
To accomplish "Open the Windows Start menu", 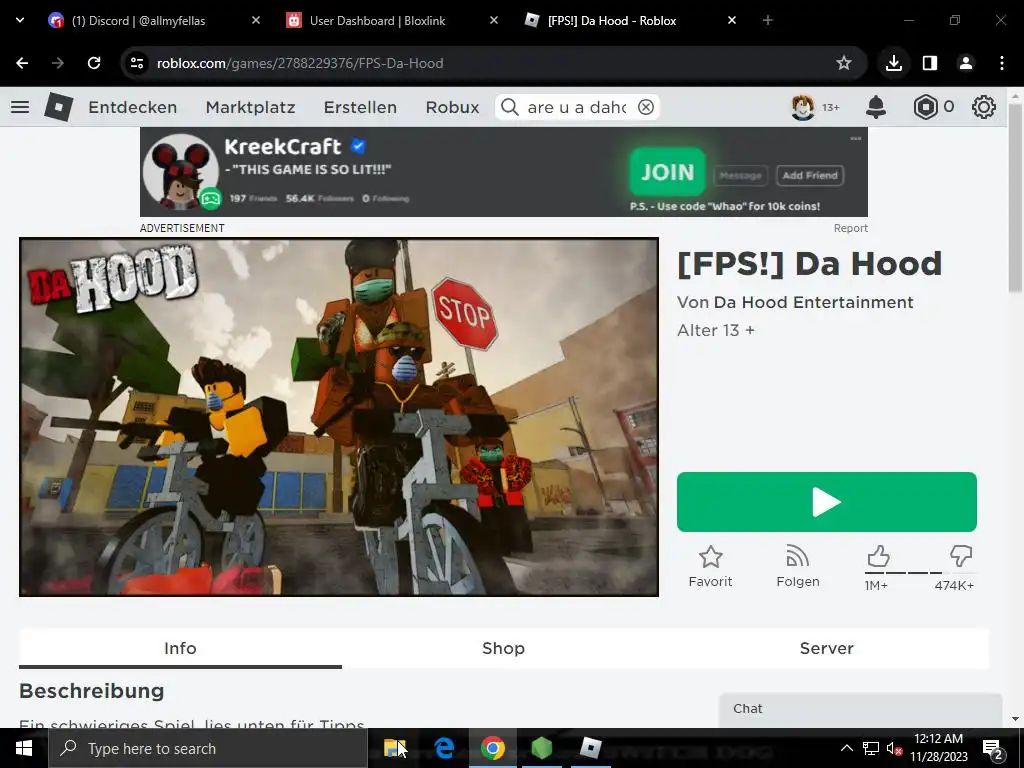I will pos(24,748).
